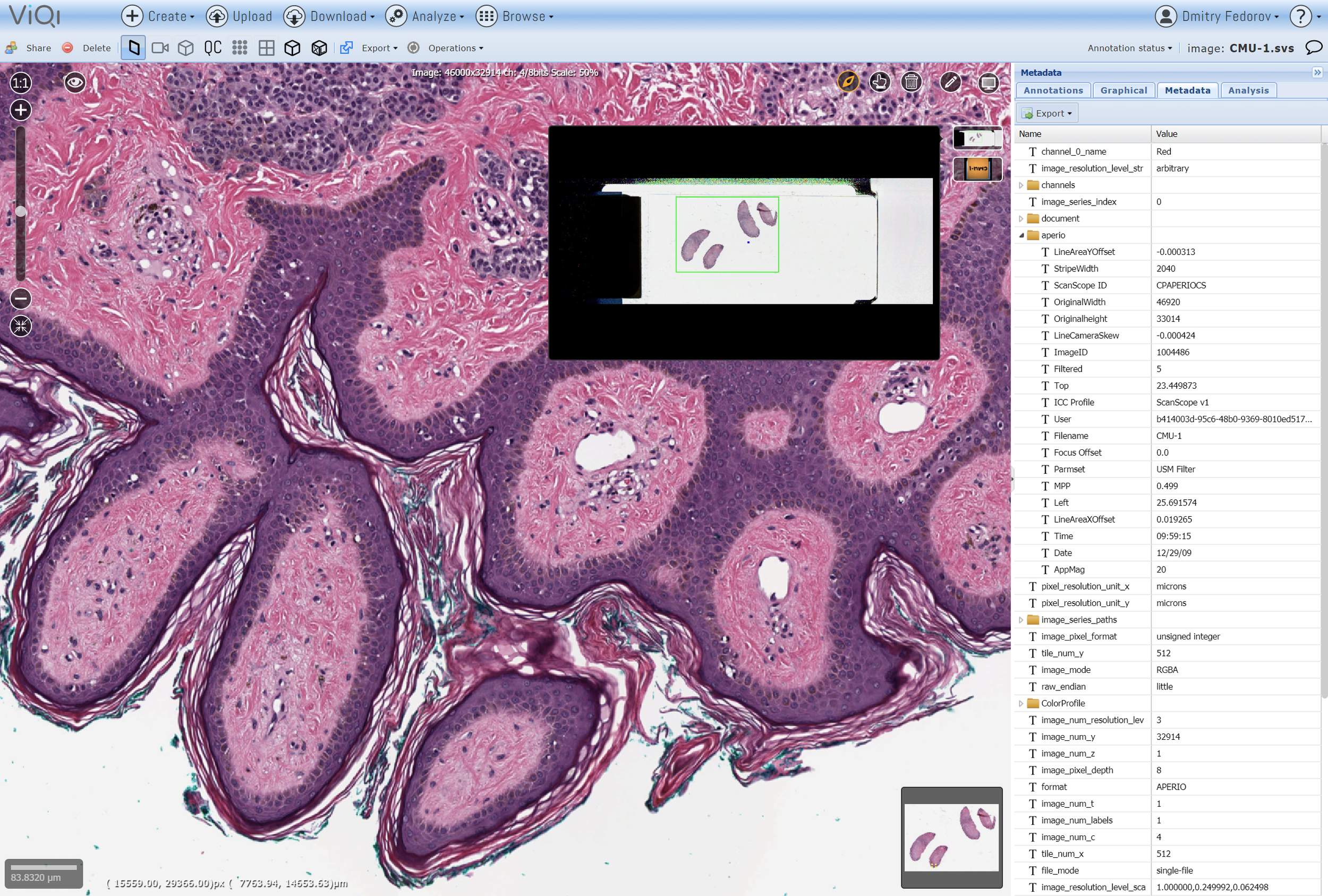
Task: Click the Value column header
Action: [x=1236, y=134]
